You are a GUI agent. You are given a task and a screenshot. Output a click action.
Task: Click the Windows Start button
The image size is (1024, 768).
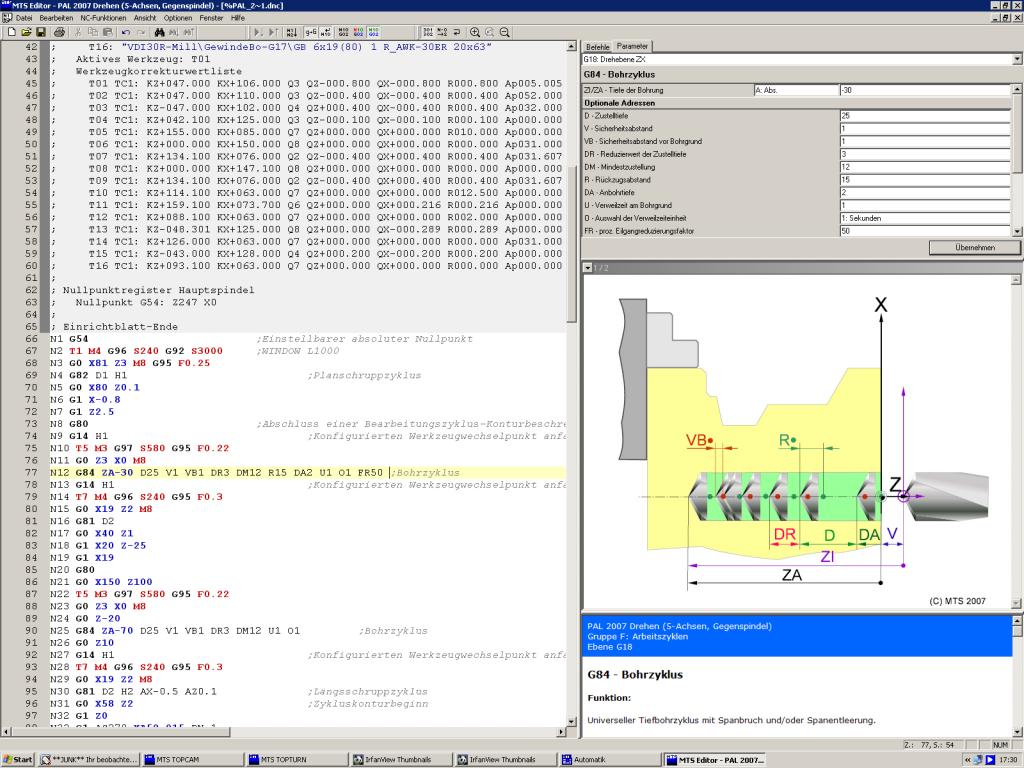click(x=18, y=760)
